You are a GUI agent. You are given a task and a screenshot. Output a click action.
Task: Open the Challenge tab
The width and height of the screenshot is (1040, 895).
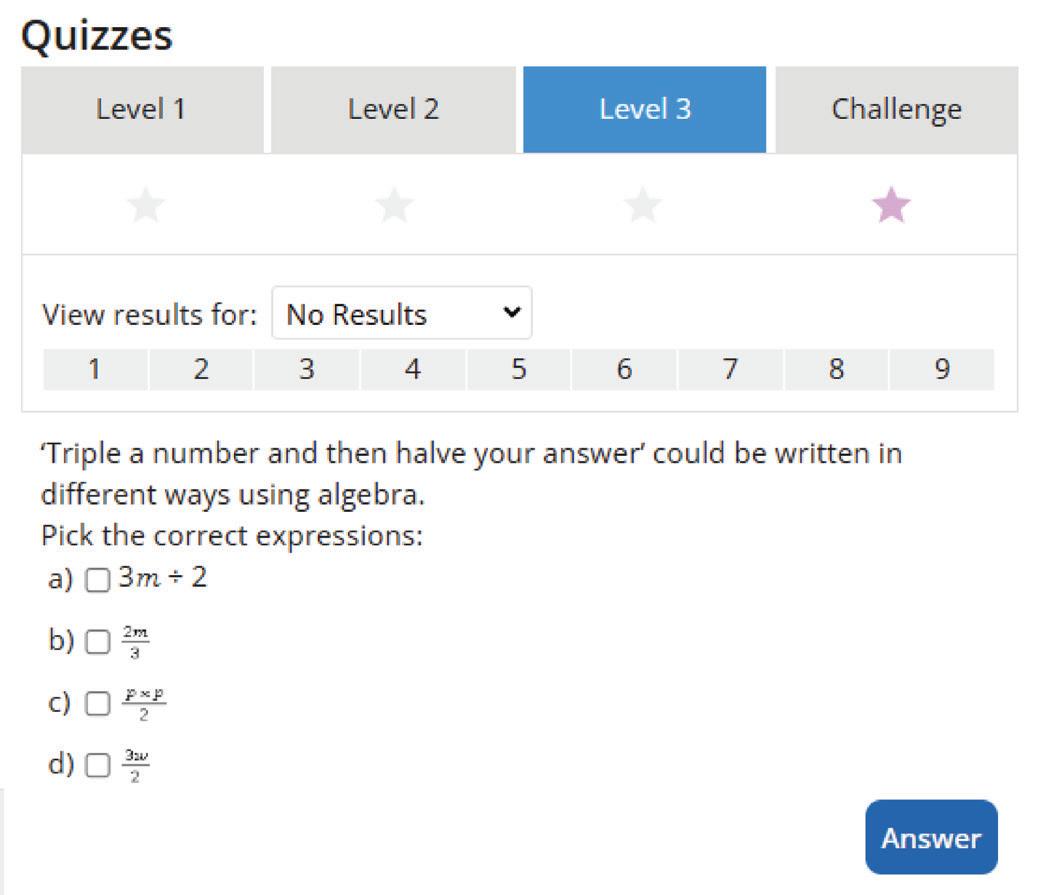click(x=896, y=110)
